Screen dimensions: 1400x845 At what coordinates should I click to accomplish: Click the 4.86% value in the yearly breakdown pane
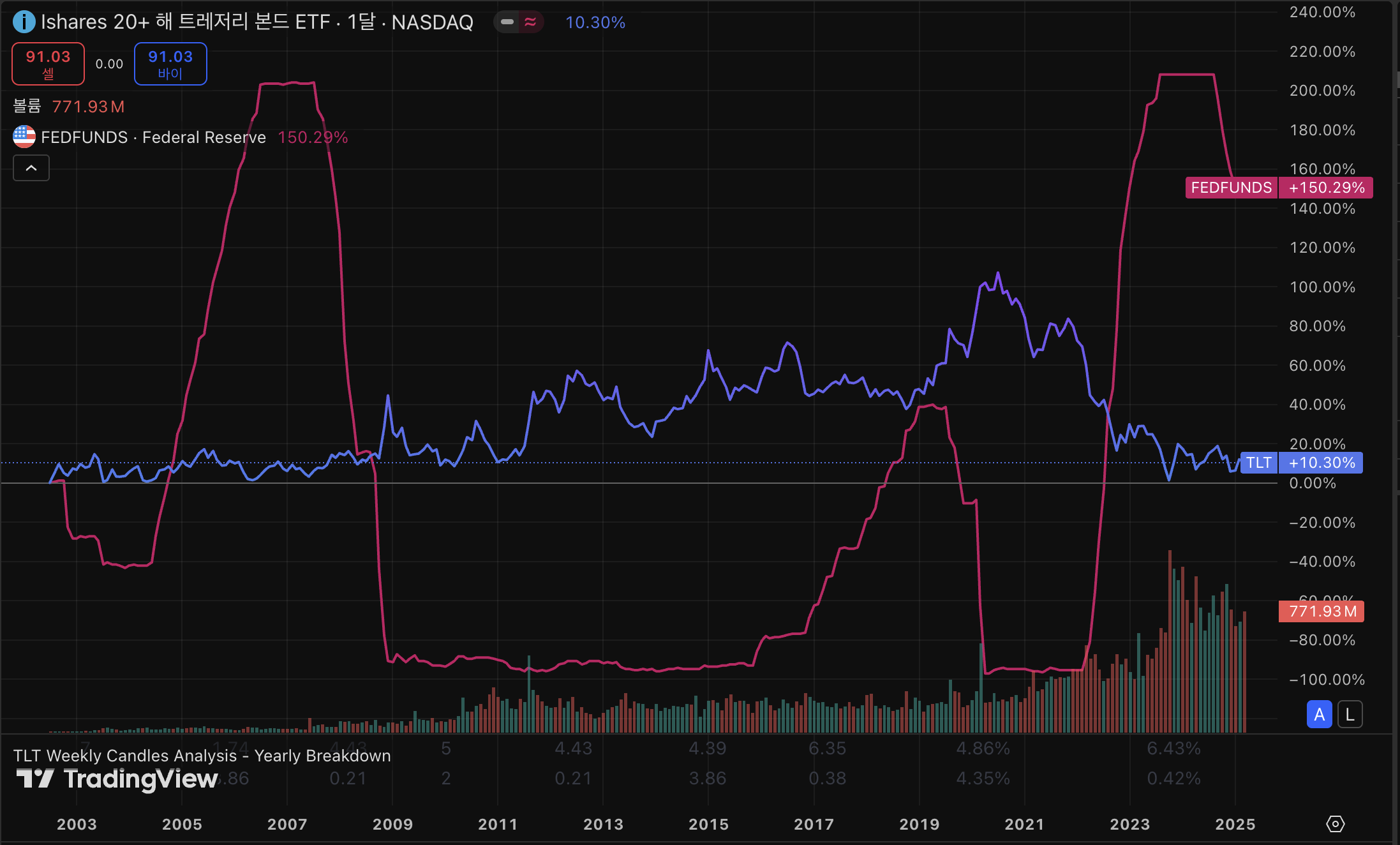tap(983, 748)
